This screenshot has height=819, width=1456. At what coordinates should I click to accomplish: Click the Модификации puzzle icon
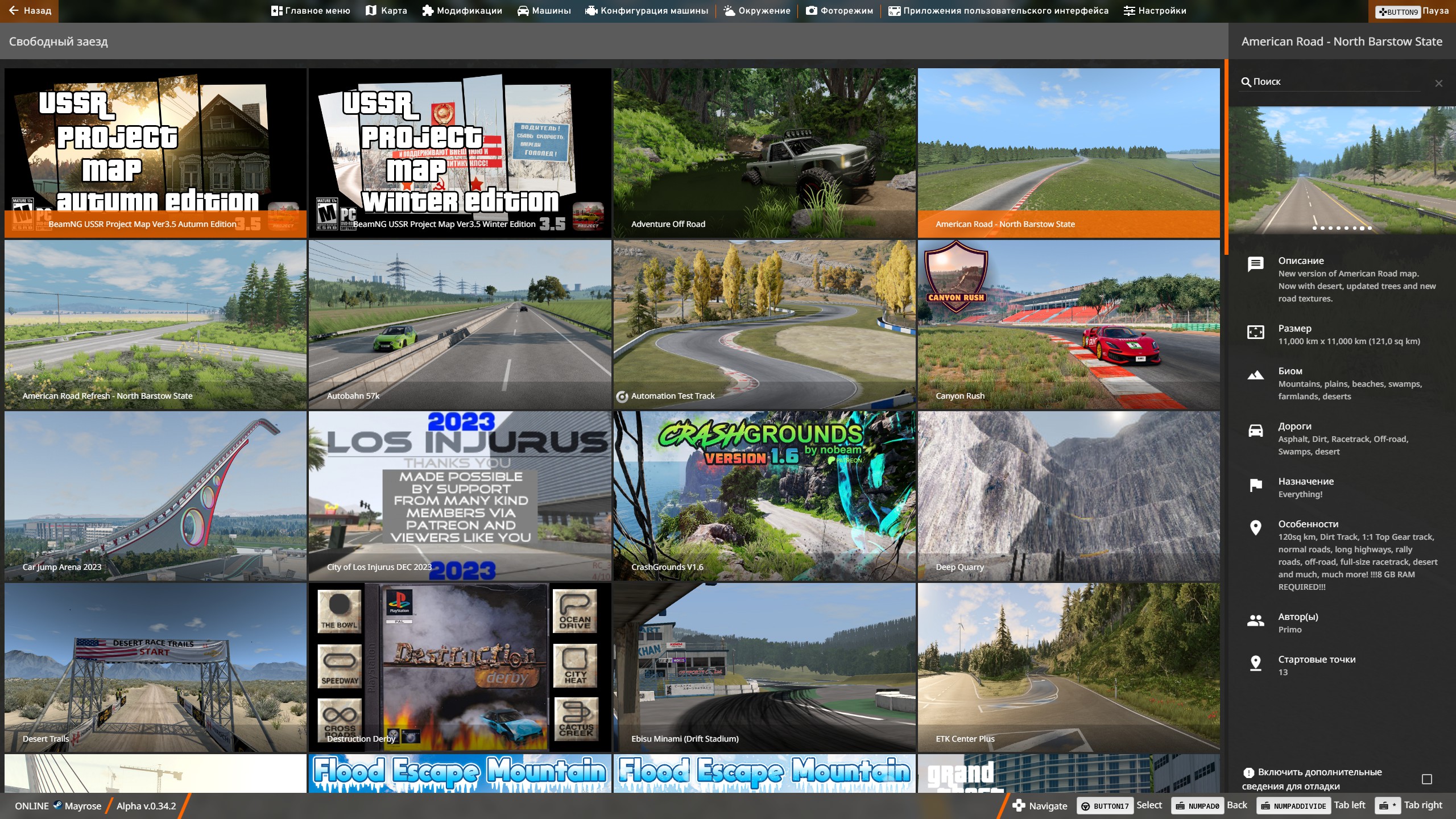point(428,11)
